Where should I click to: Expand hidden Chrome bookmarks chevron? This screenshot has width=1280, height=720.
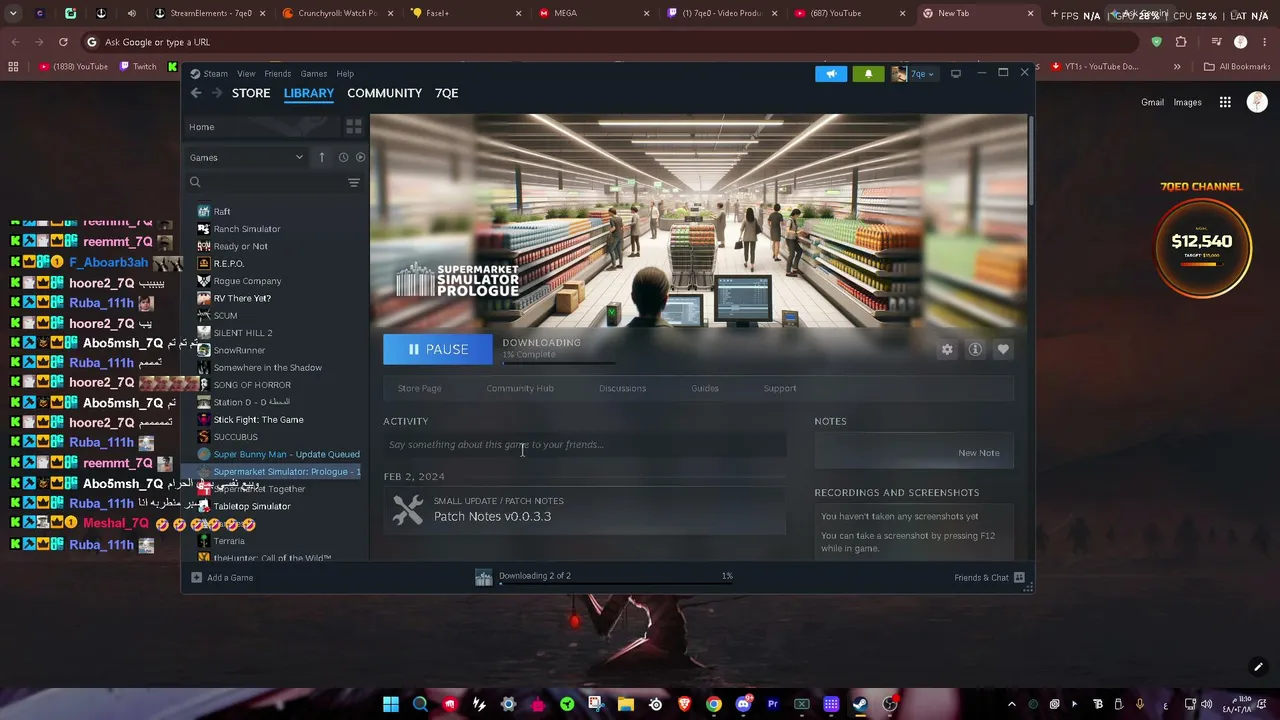[x=1177, y=67]
